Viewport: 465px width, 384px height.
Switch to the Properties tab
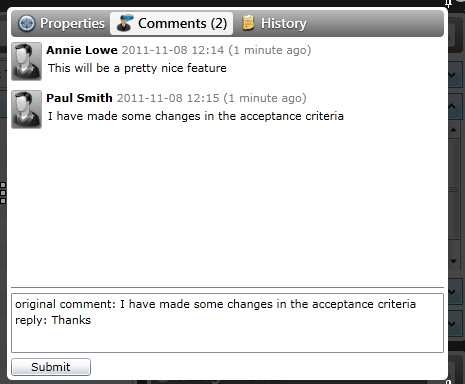tap(62, 23)
